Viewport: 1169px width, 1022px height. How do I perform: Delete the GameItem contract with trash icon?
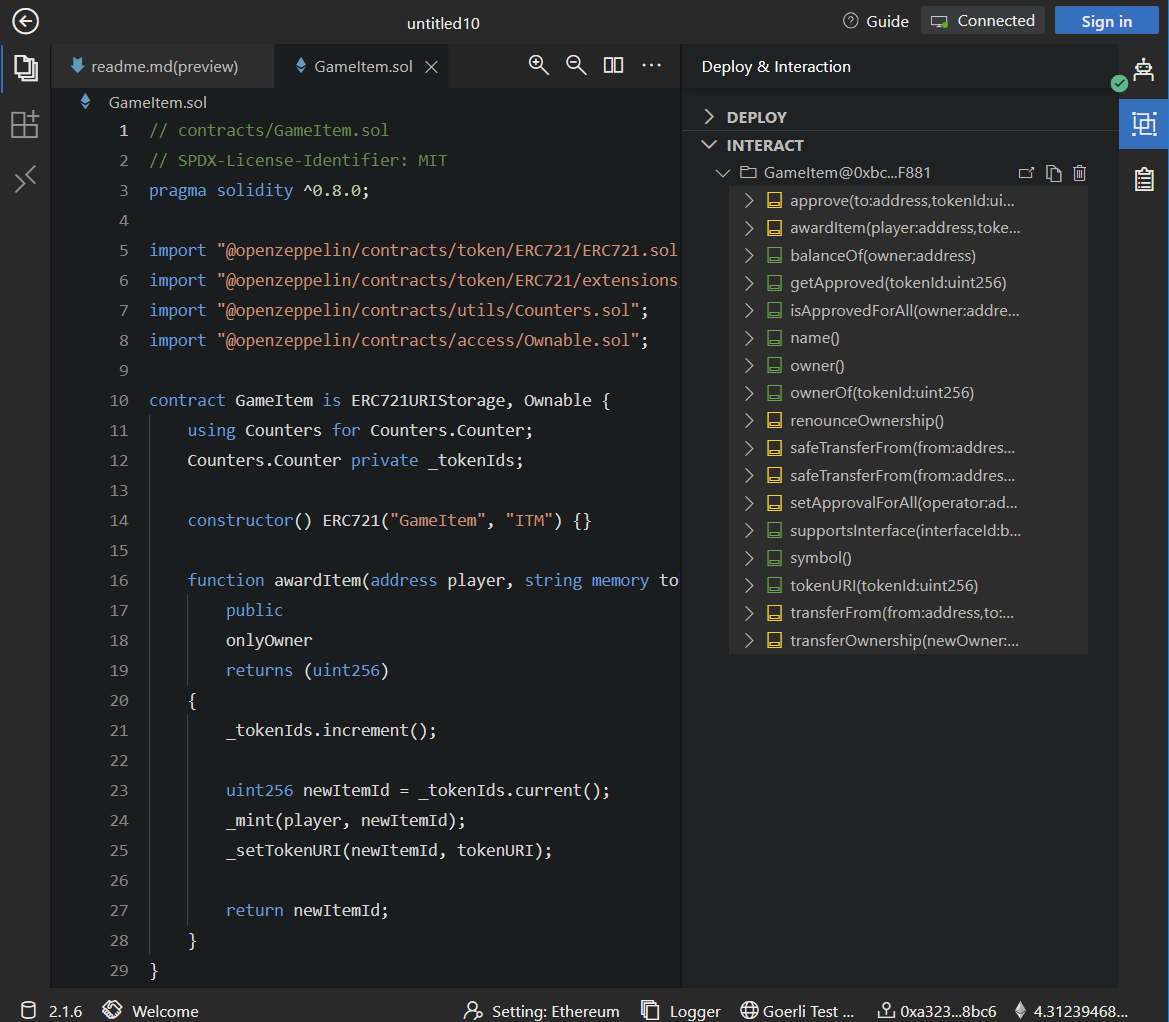click(x=1079, y=173)
